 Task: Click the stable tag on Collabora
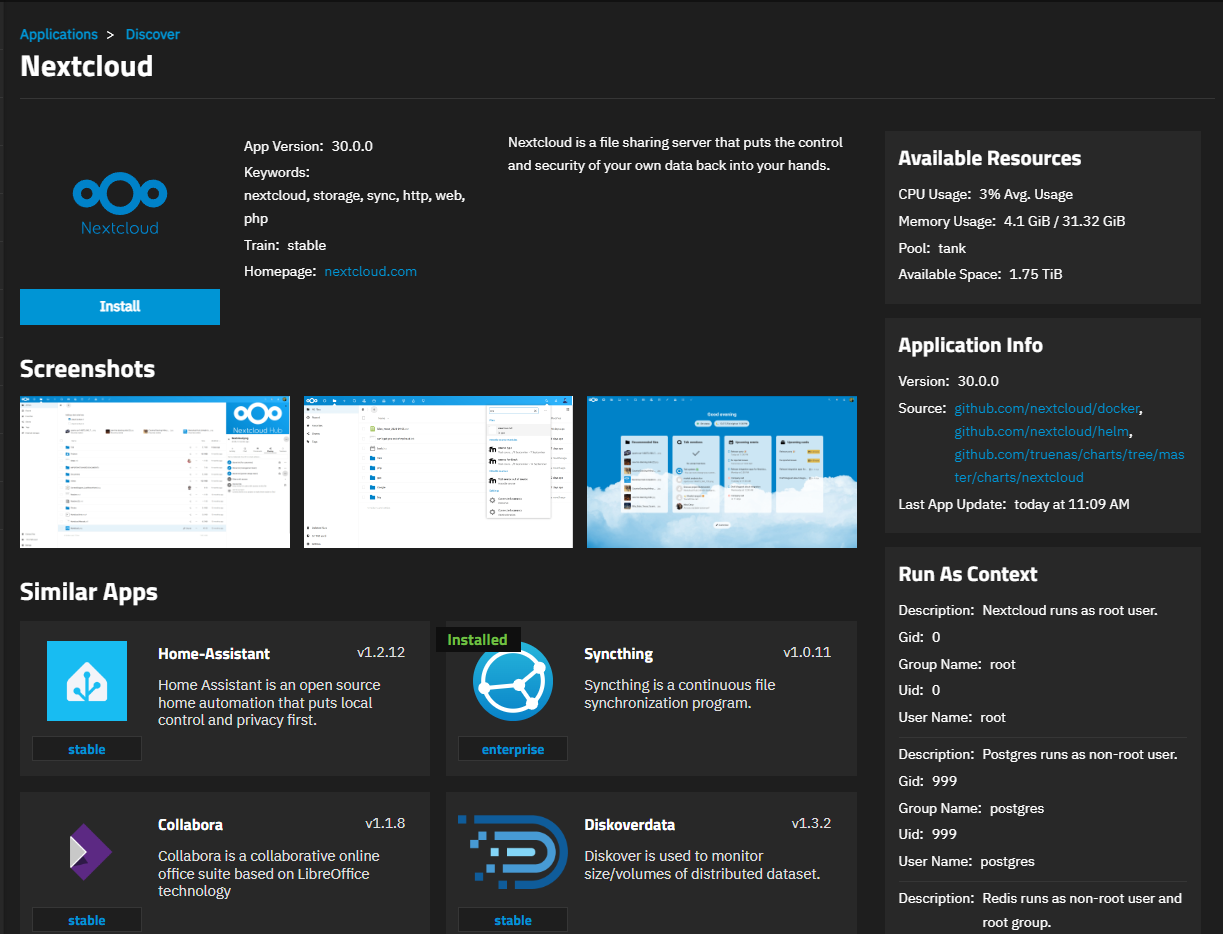point(87,920)
